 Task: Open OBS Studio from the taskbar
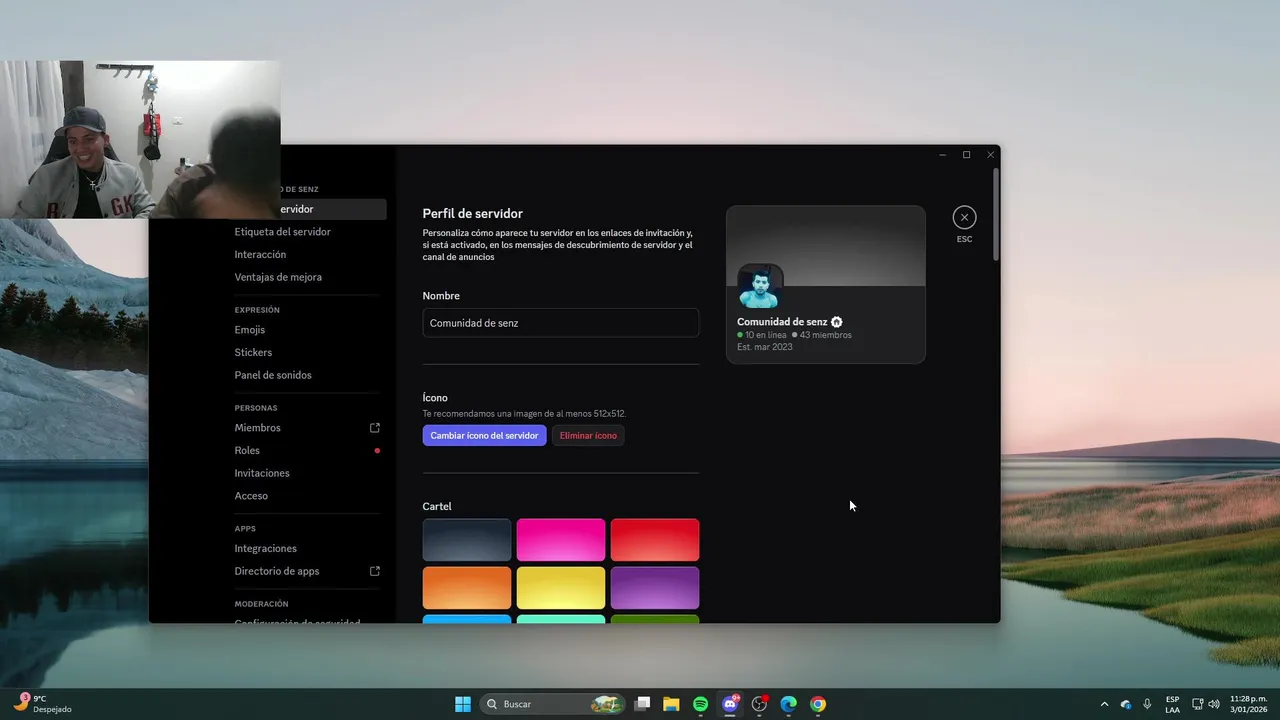(759, 704)
